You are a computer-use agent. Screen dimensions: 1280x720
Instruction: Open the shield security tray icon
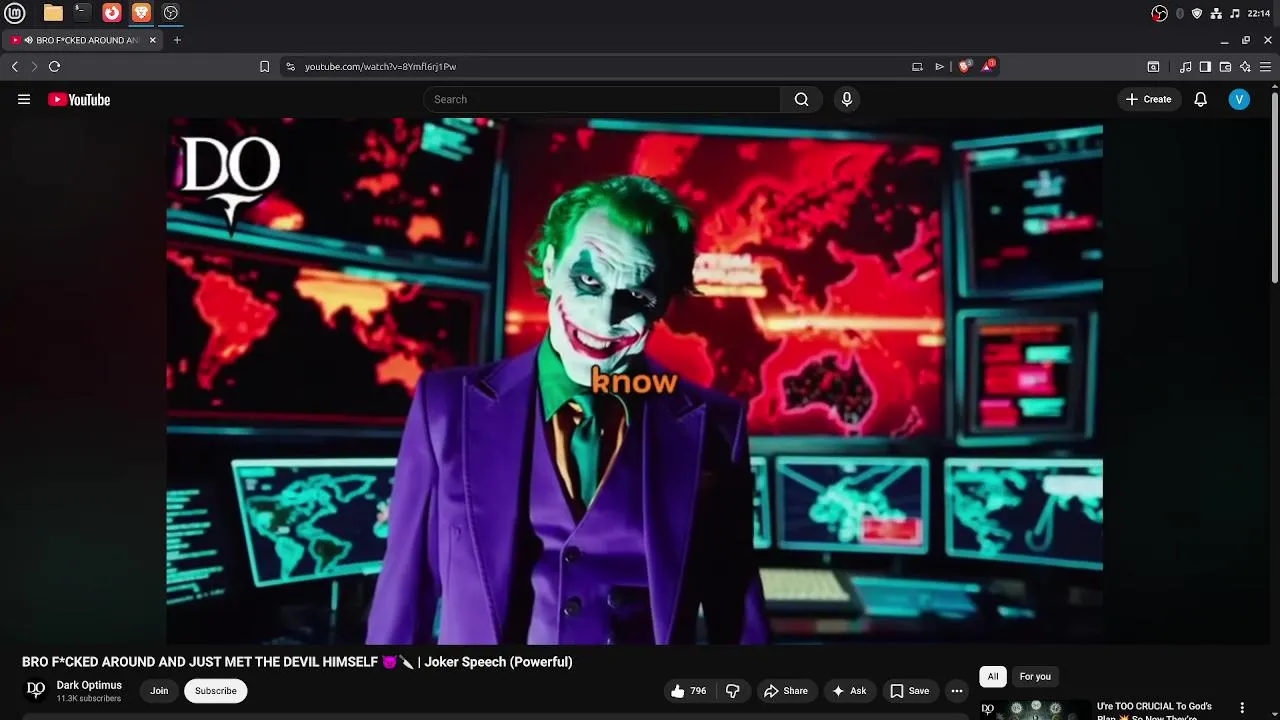(x=1197, y=13)
